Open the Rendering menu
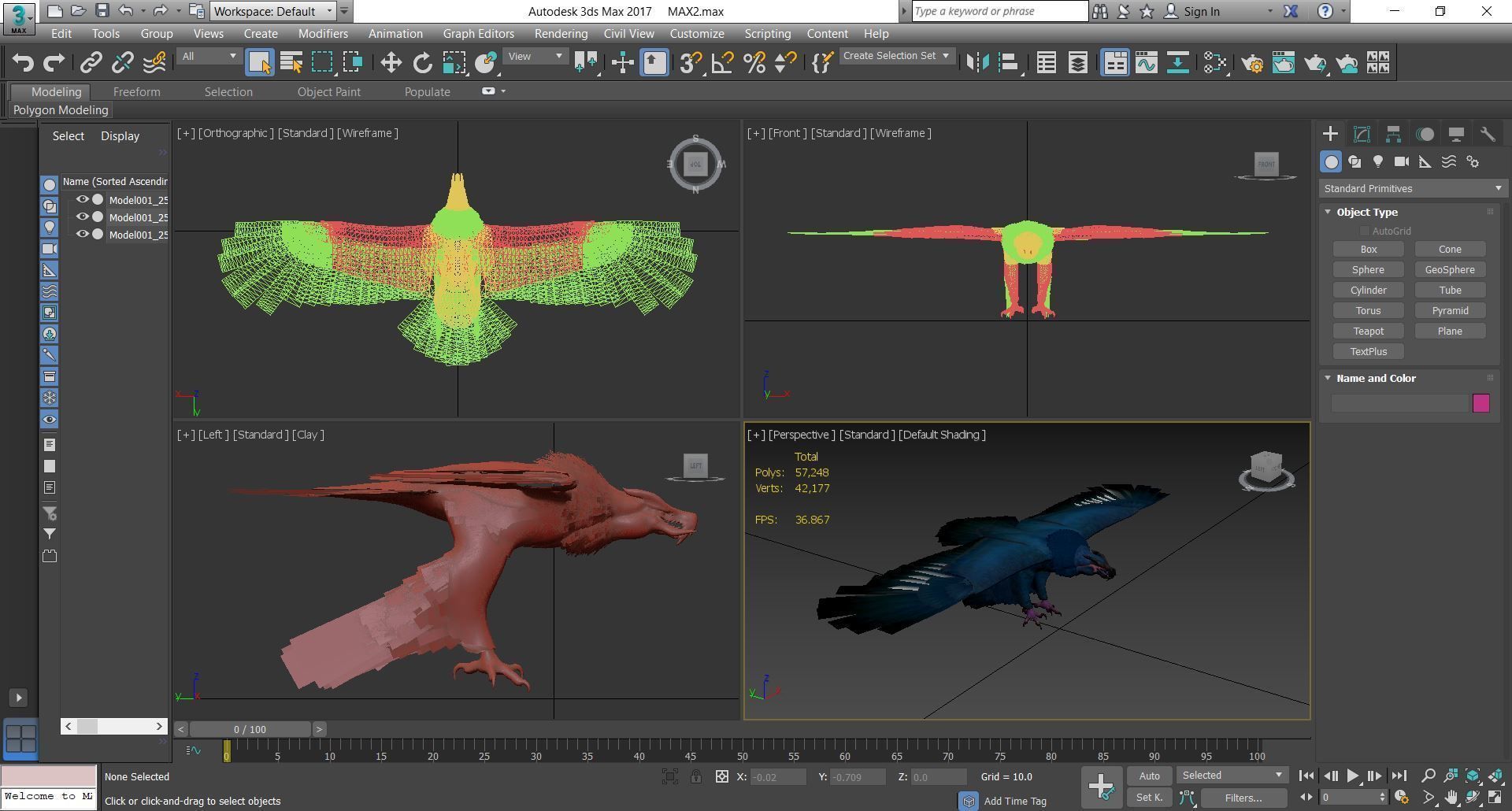This screenshot has height=811, width=1512. [x=561, y=34]
